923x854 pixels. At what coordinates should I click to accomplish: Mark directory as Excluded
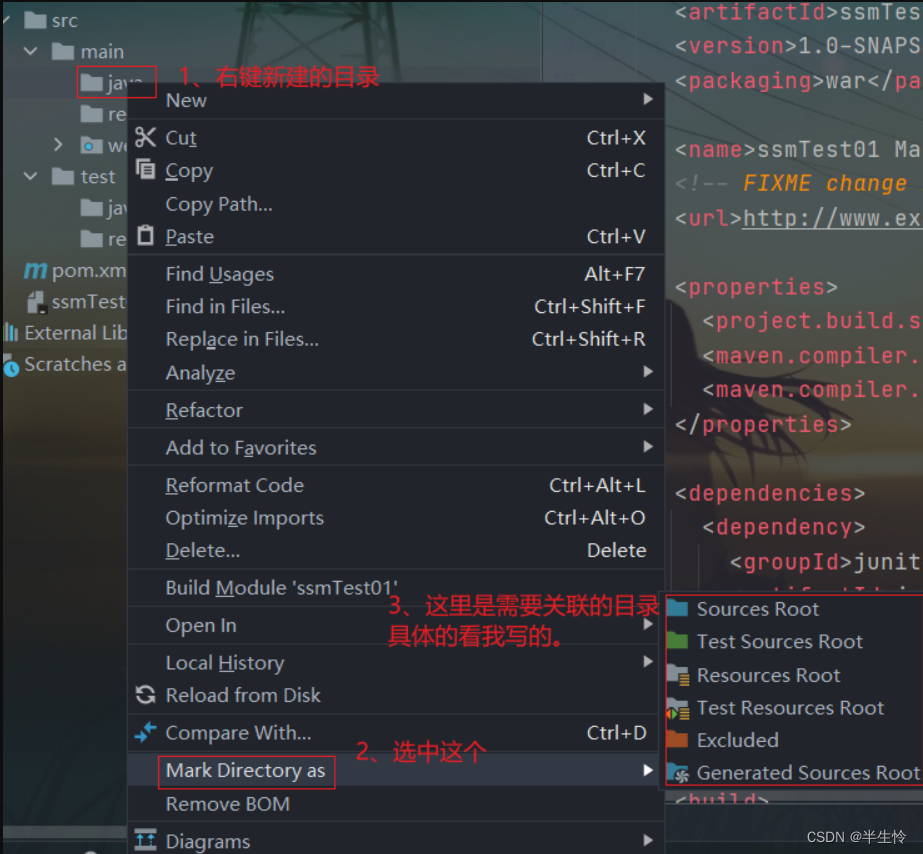(x=795, y=740)
